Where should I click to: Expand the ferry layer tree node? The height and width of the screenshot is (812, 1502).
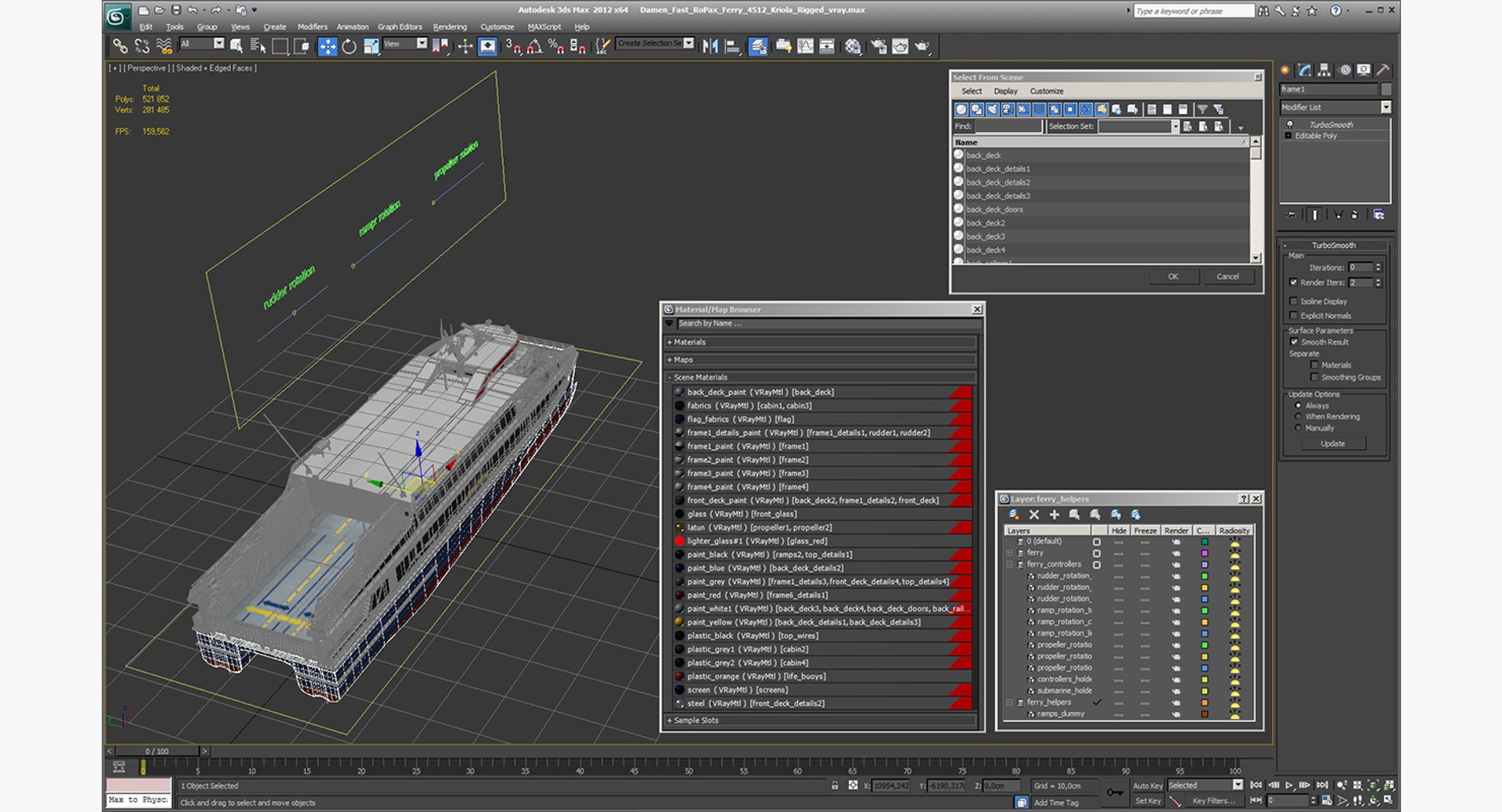(x=1010, y=553)
